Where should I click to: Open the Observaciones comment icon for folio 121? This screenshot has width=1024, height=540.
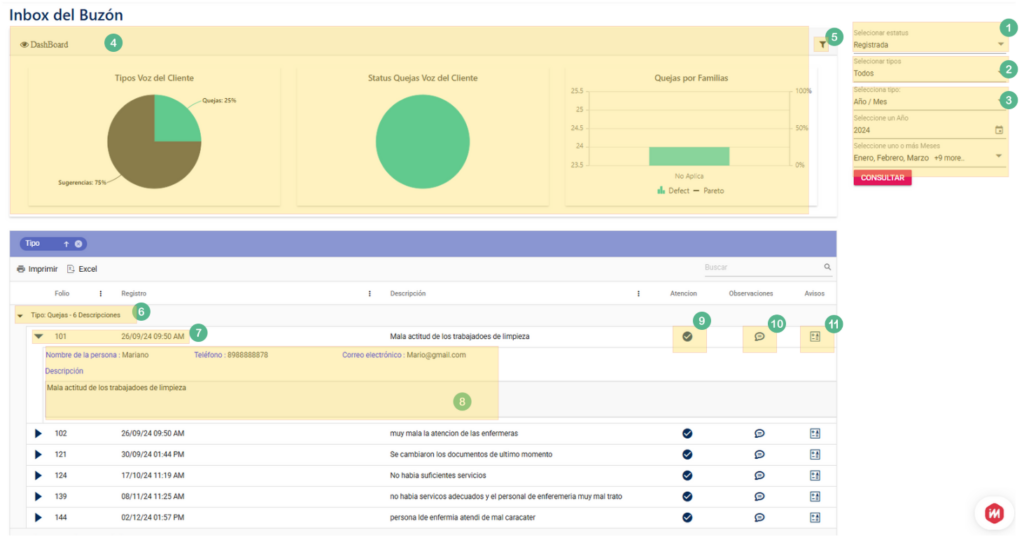760,454
